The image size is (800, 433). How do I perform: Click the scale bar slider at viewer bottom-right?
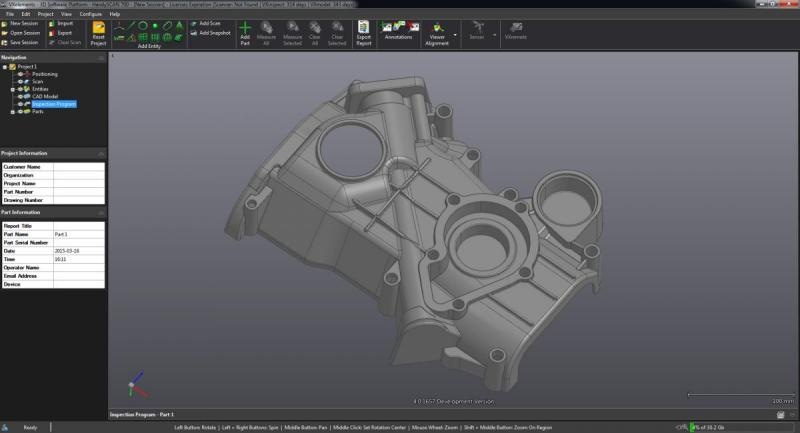coord(741,395)
